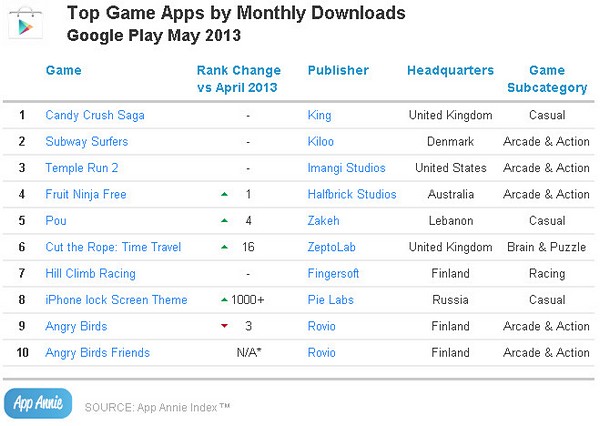The width and height of the screenshot is (600, 426).
Task: Open the Hill Climb Racing link
Action: point(90,274)
